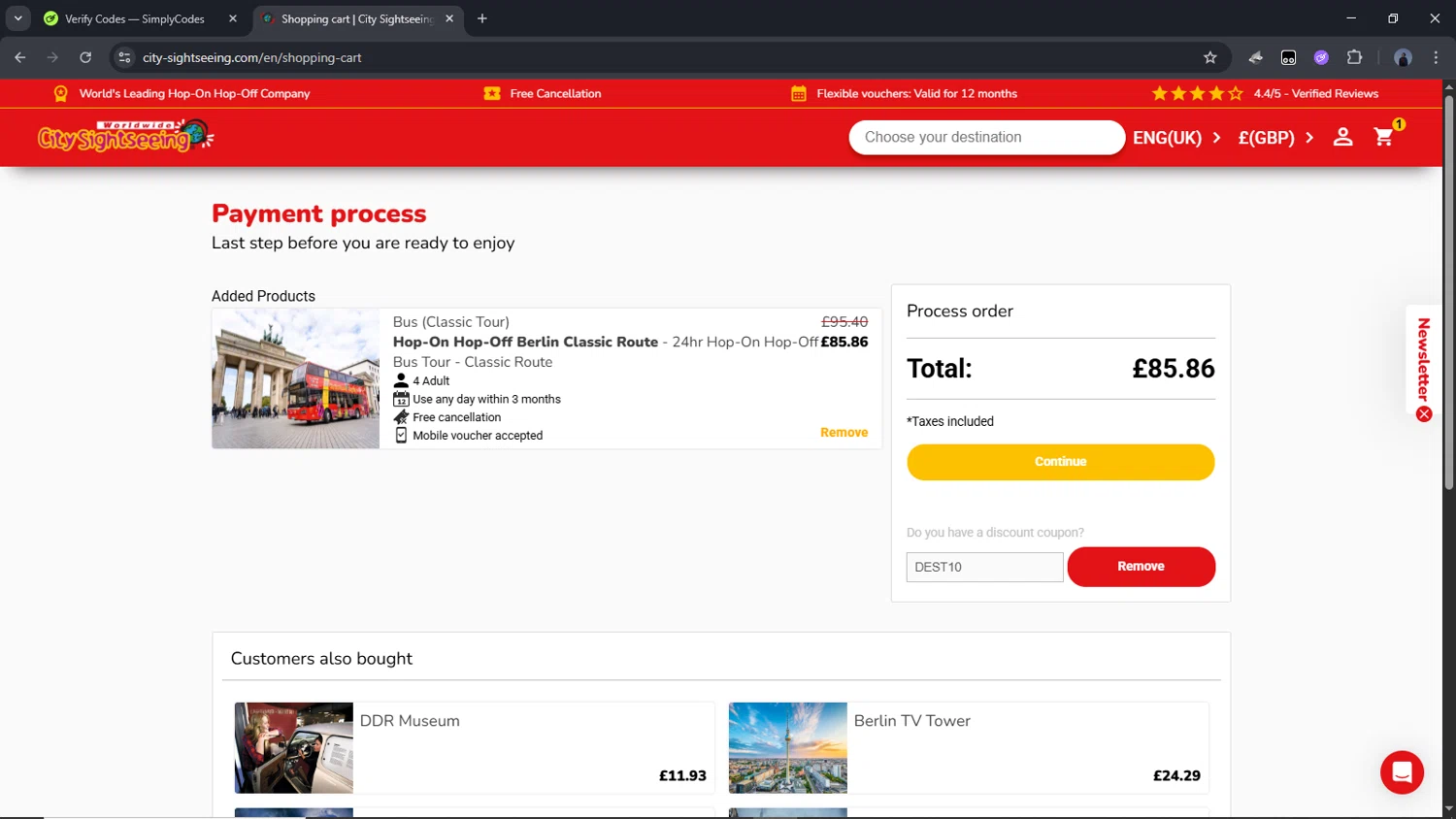This screenshot has height=819, width=1456.
Task: Open the shopping cart icon
Action: (x=1384, y=137)
